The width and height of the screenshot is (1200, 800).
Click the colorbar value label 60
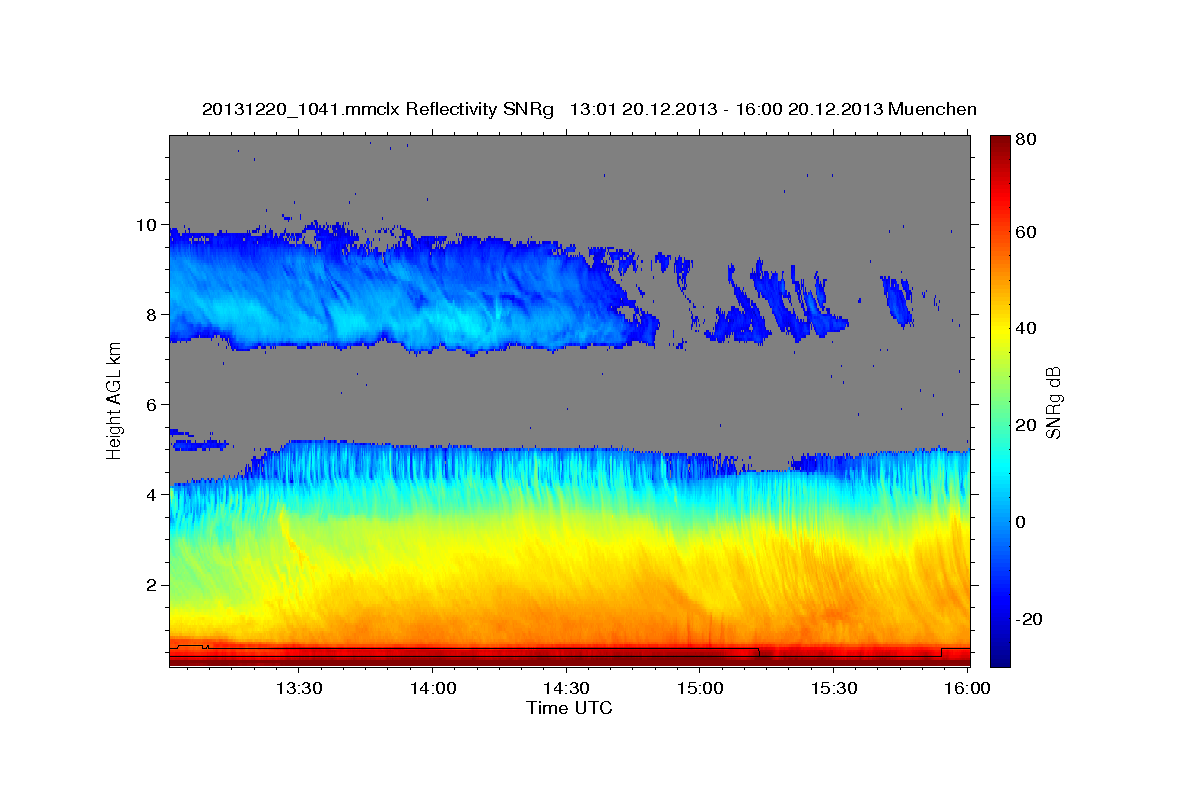click(x=1025, y=232)
